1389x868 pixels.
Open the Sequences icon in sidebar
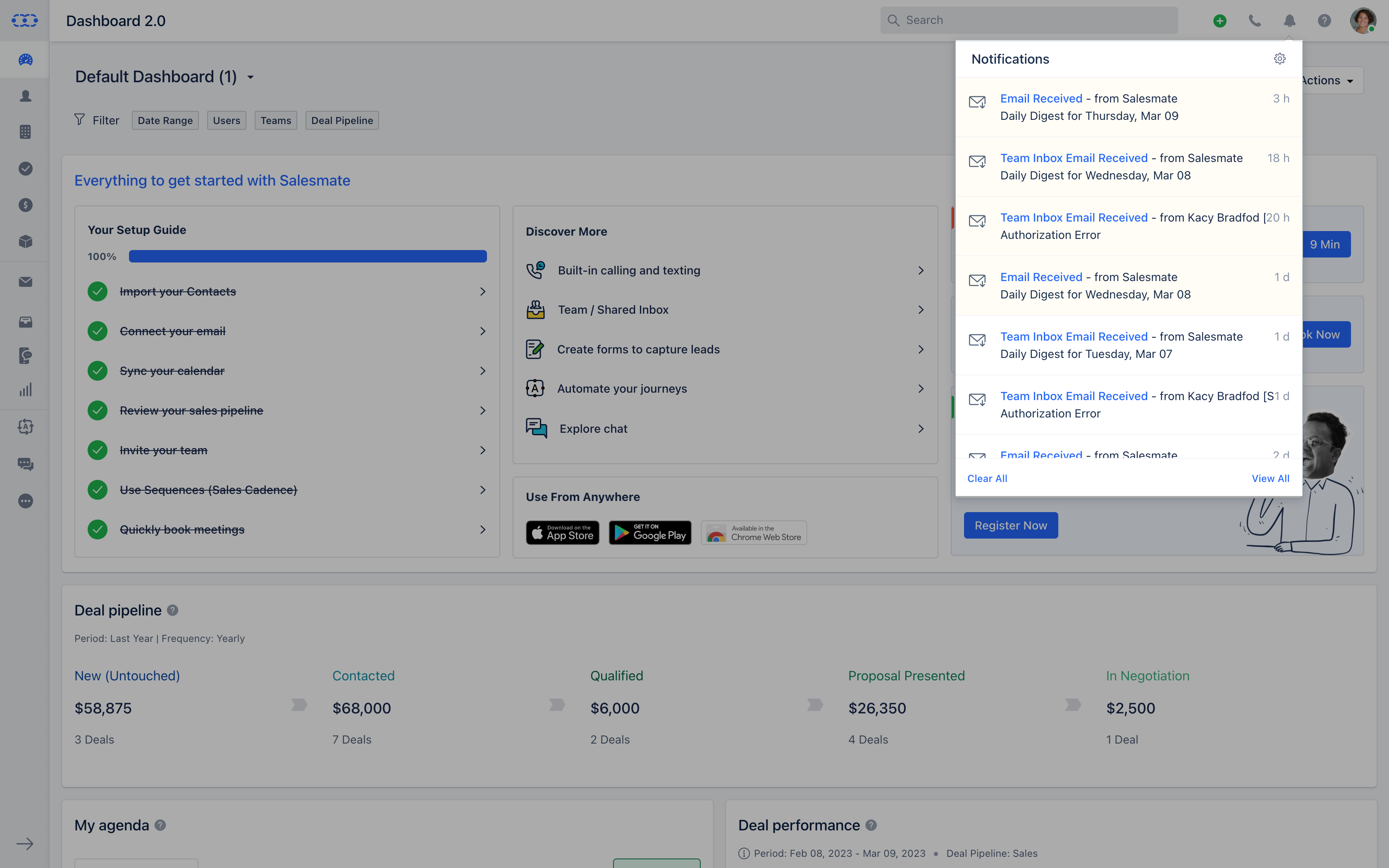click(25, 355)
